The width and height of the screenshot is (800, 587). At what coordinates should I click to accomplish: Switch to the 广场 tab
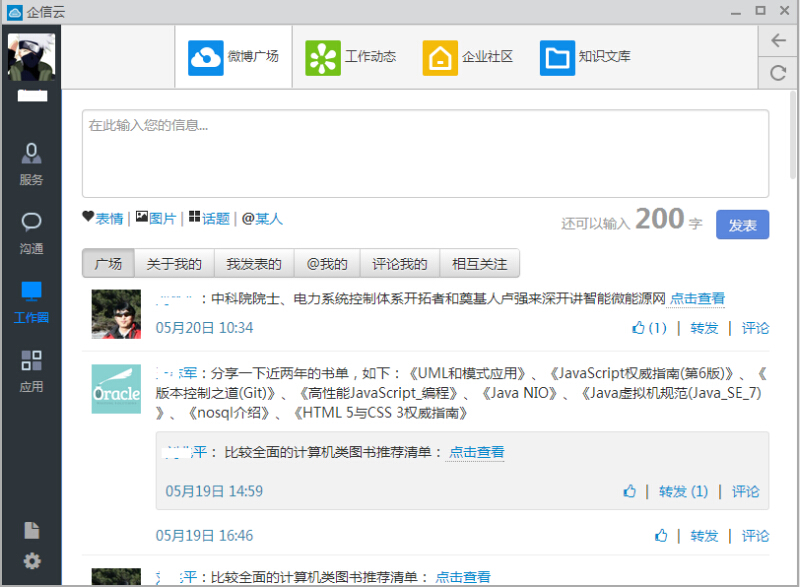(x=108, y=263)
